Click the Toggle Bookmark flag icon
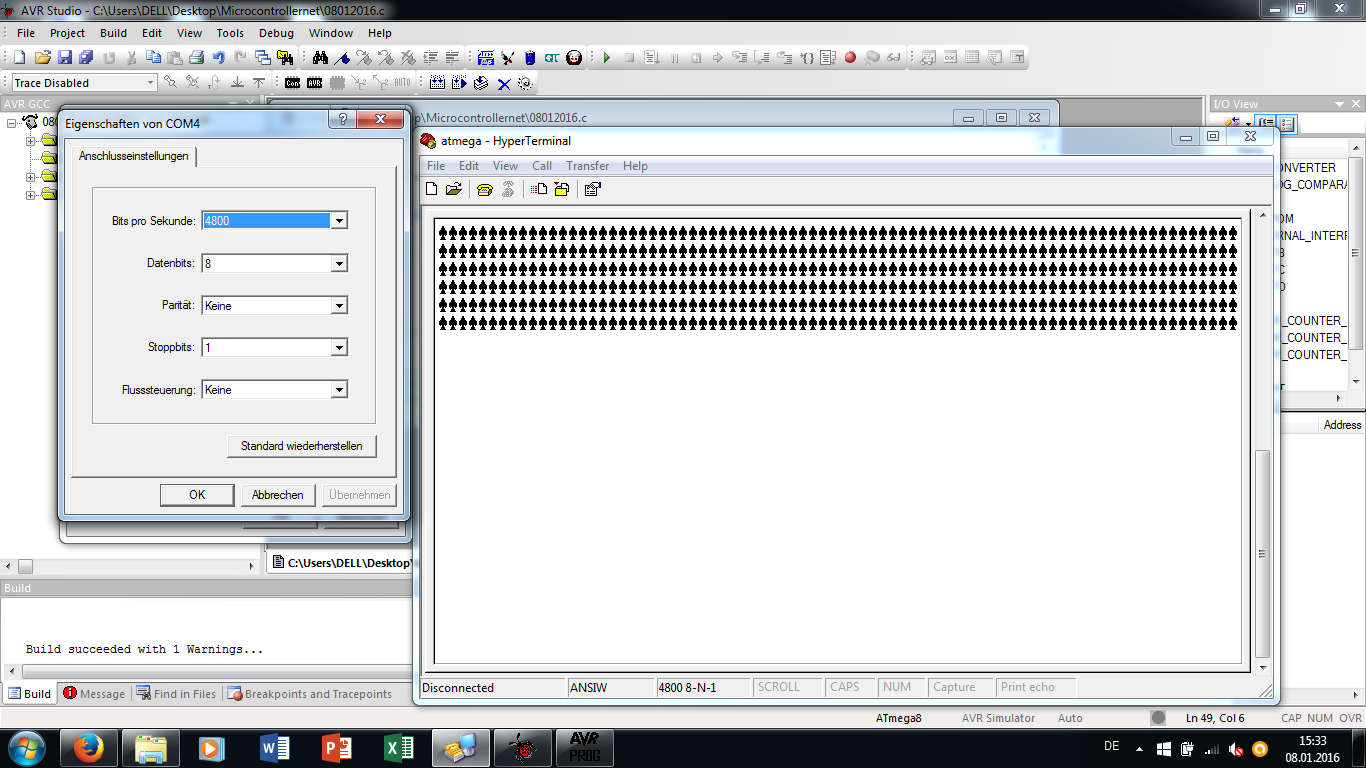 [x=343, y=58]
